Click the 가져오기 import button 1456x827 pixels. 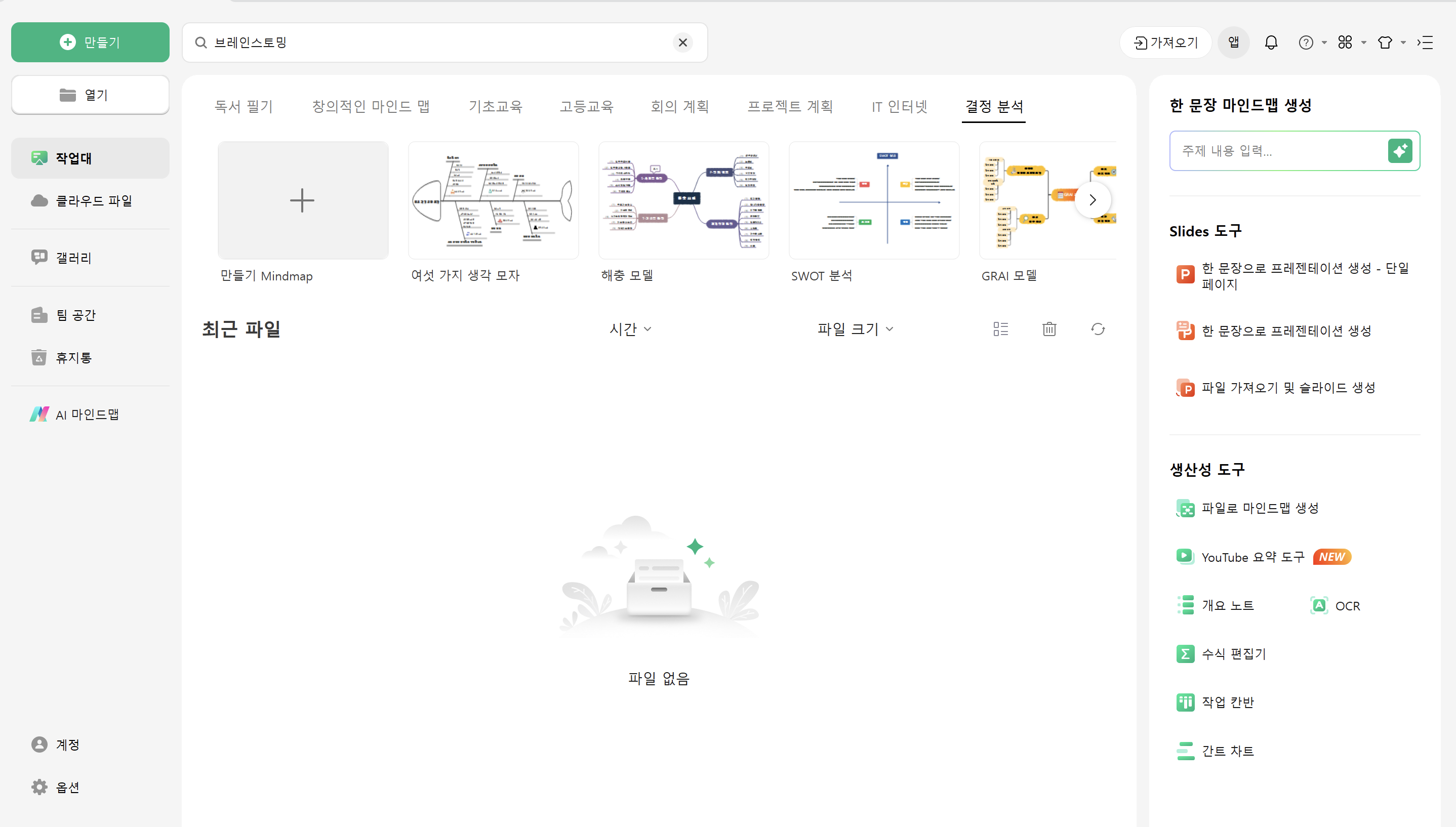[1165, 42]
